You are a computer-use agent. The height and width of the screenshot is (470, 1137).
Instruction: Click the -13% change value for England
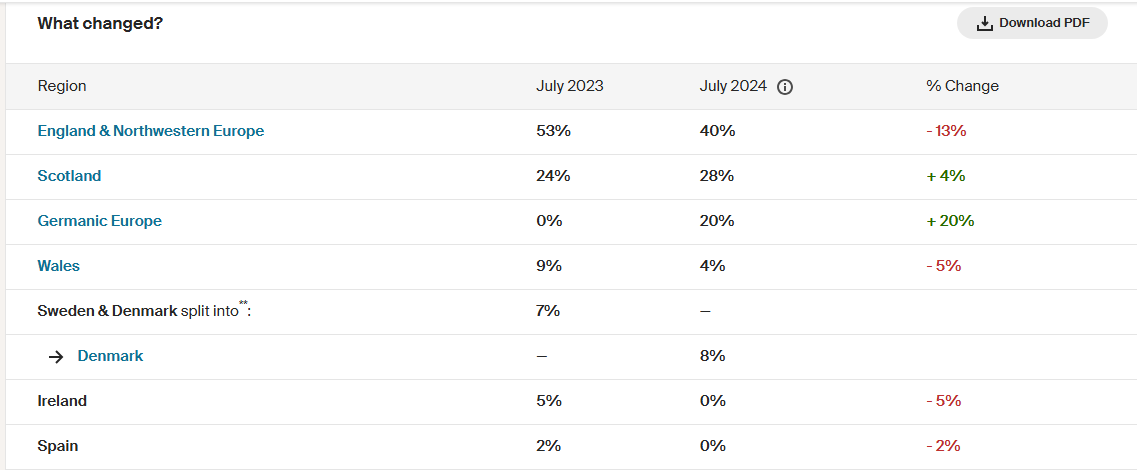point(946,131)
